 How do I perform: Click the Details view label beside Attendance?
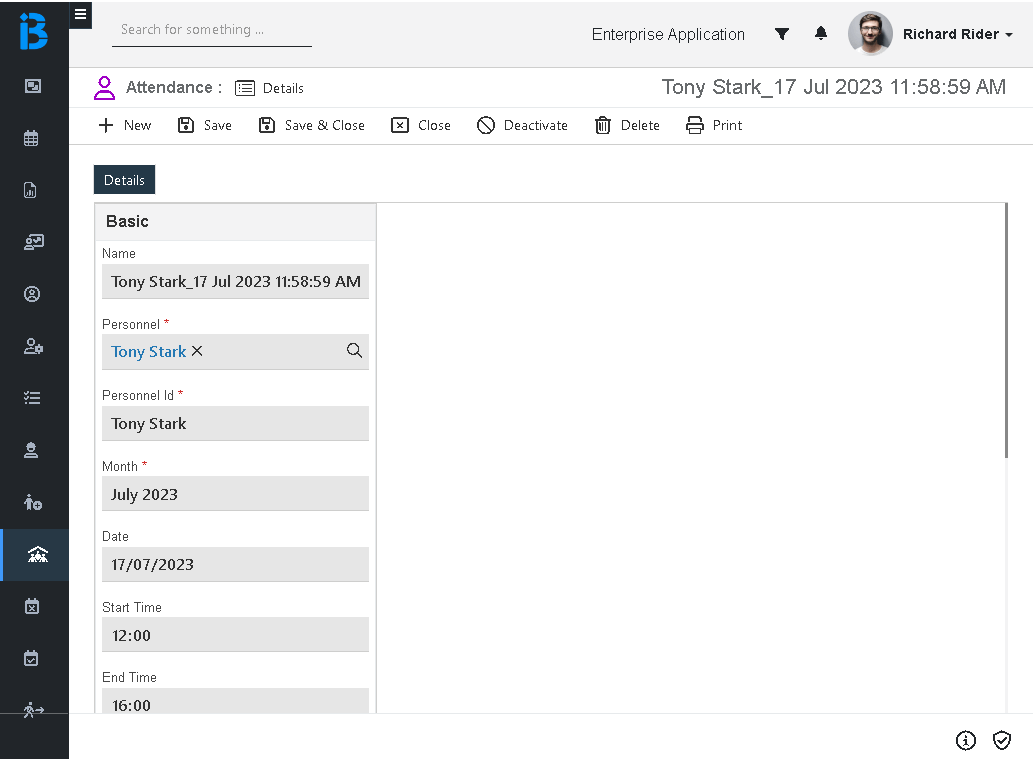tap(270, 88)
